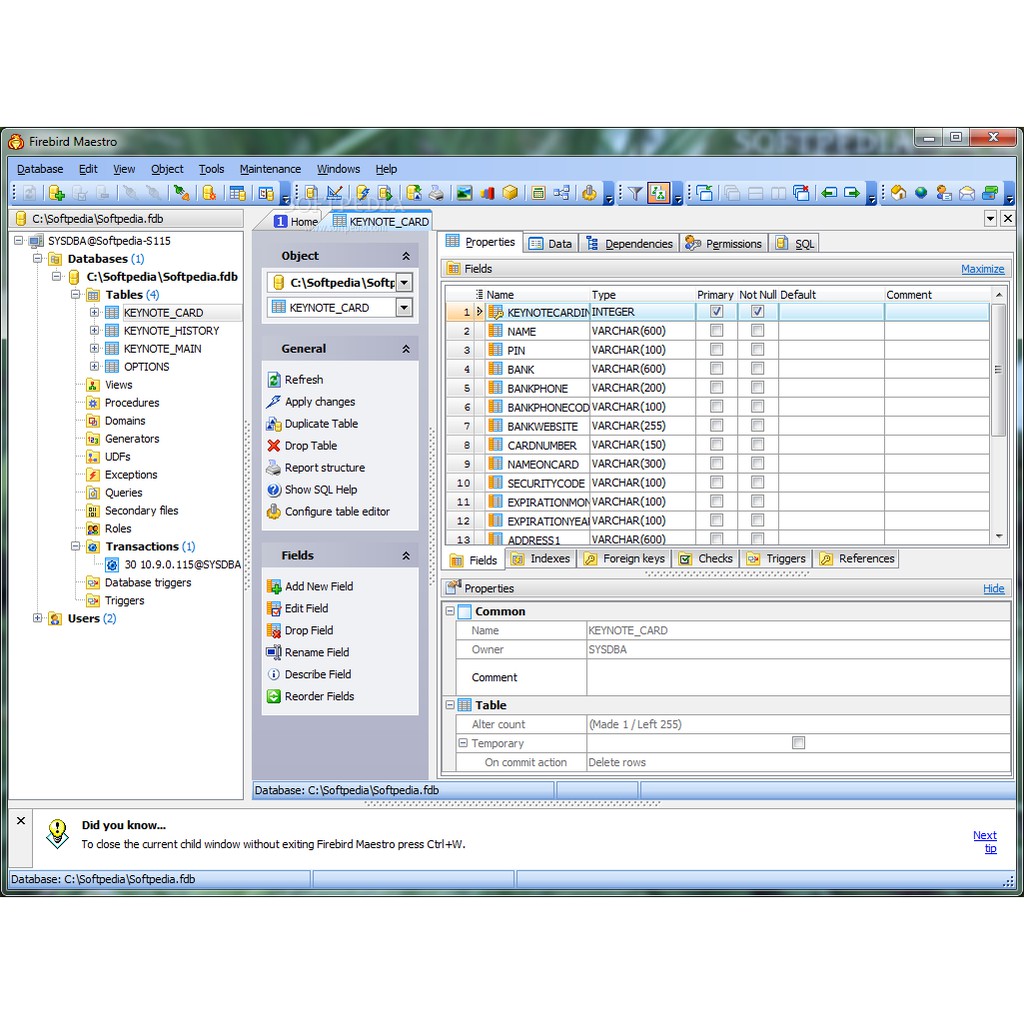Collapse the Fields actions section

point(406,556)
